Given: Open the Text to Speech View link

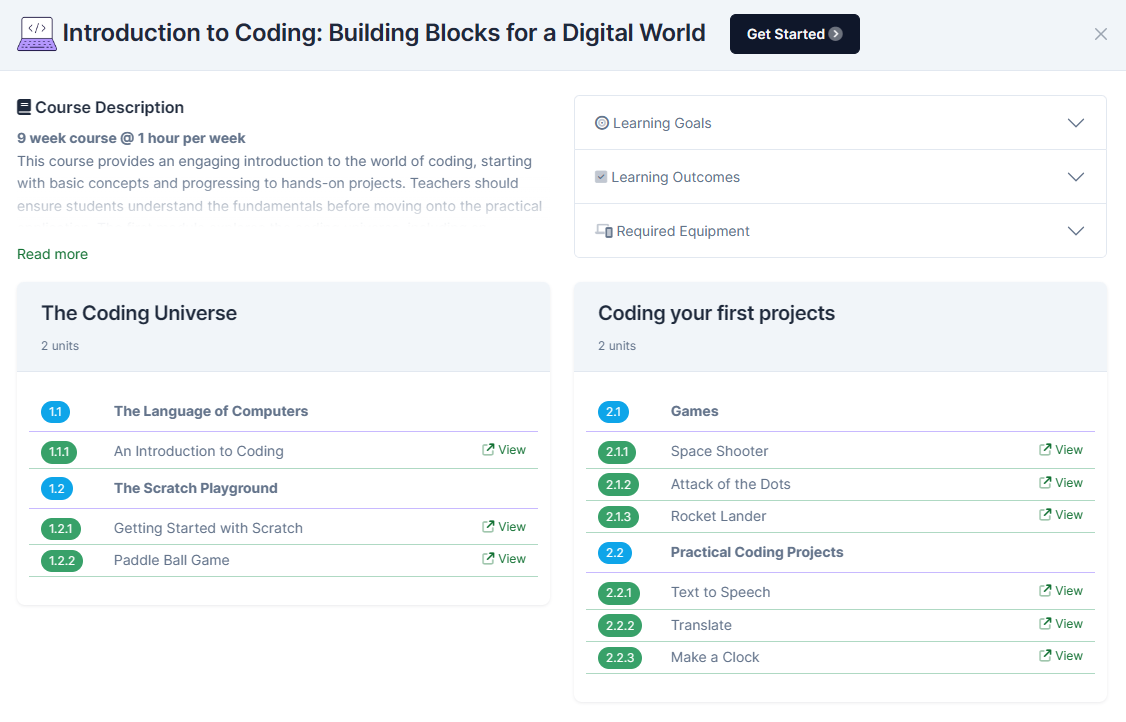Looking at the screenshot, I should [1061, 591].
